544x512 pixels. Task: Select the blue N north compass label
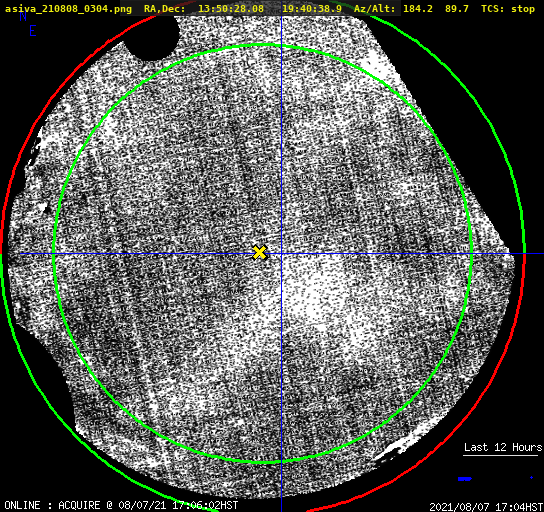pos(23,16)
